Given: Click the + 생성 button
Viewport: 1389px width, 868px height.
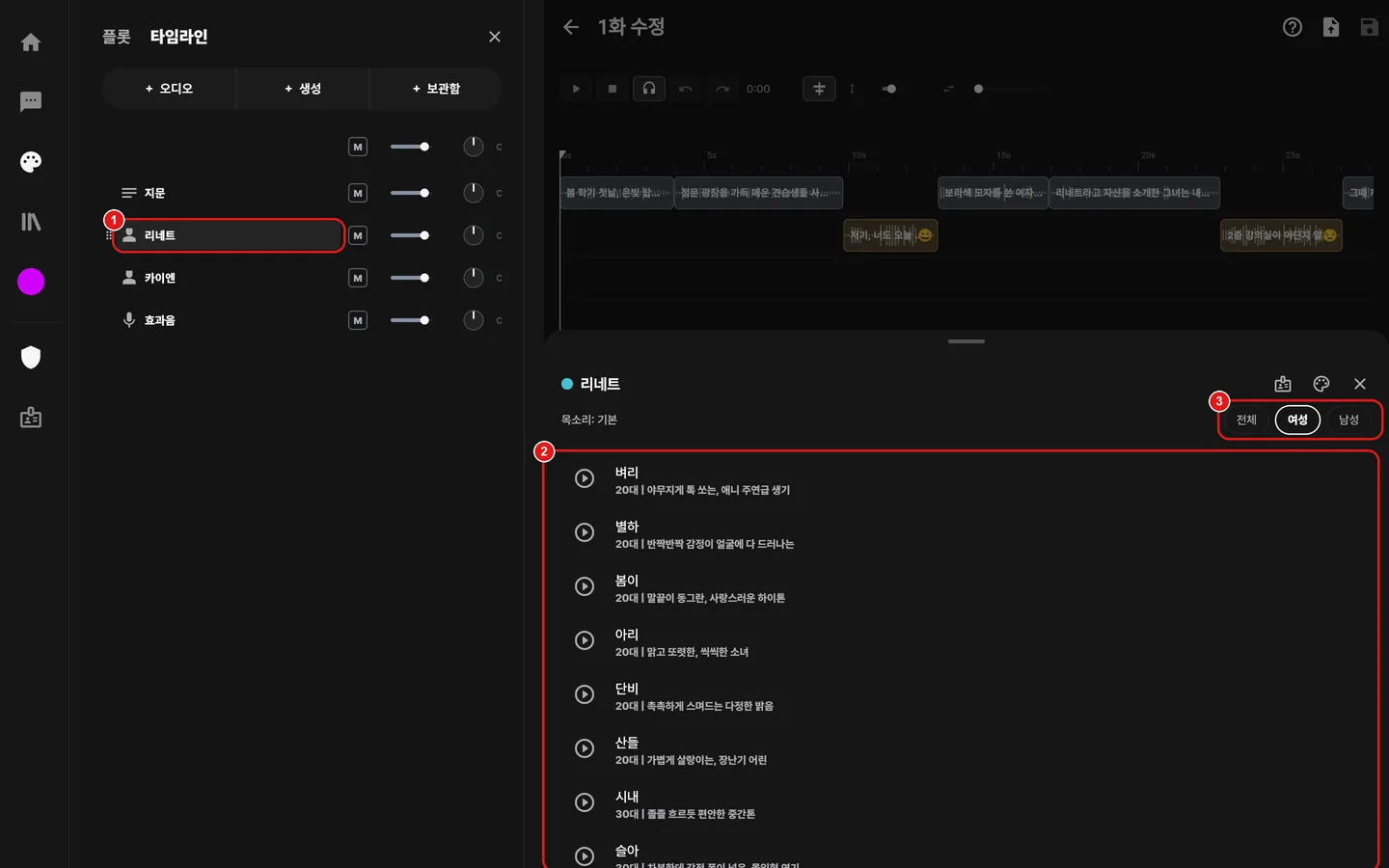Looking at the screenshot, I should tap(303, 89).
